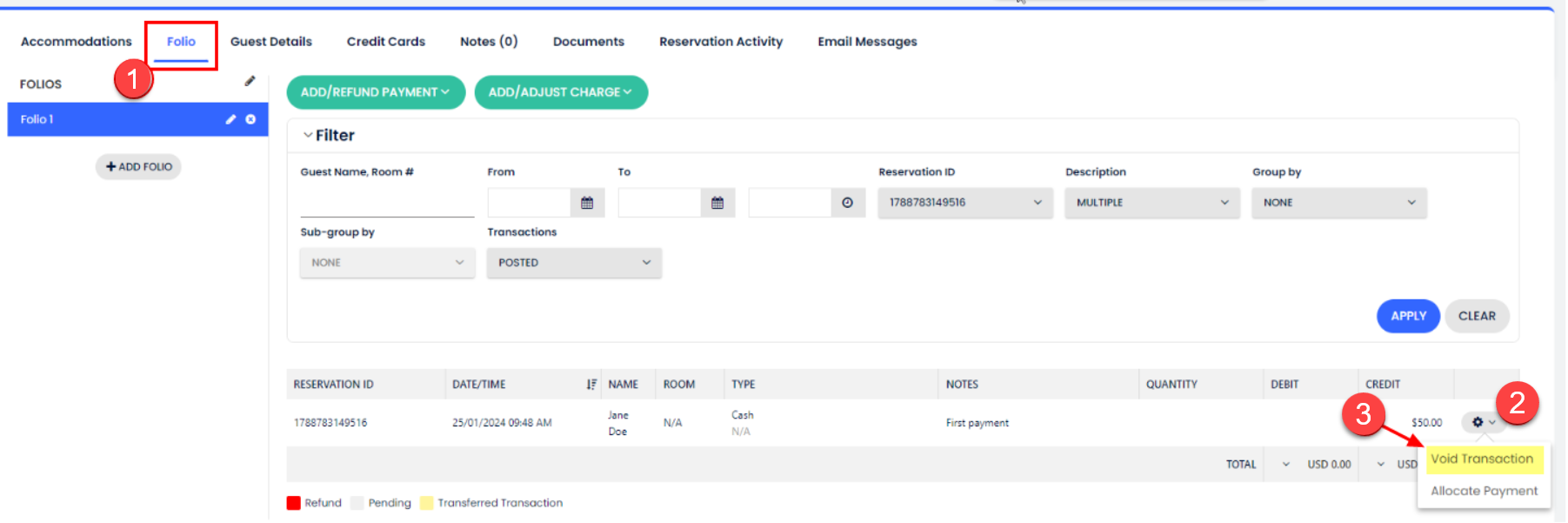This screenshot has height=523, width=1568.
Task: Click the pencil icon on Folio 1 row
Action: coord(230,119)
